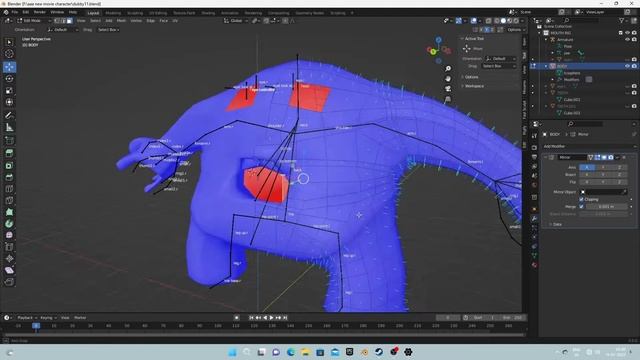Click the viewport pan hand icon
The height and width of the screenshot is (360, 640).
(x=448, y=79)
